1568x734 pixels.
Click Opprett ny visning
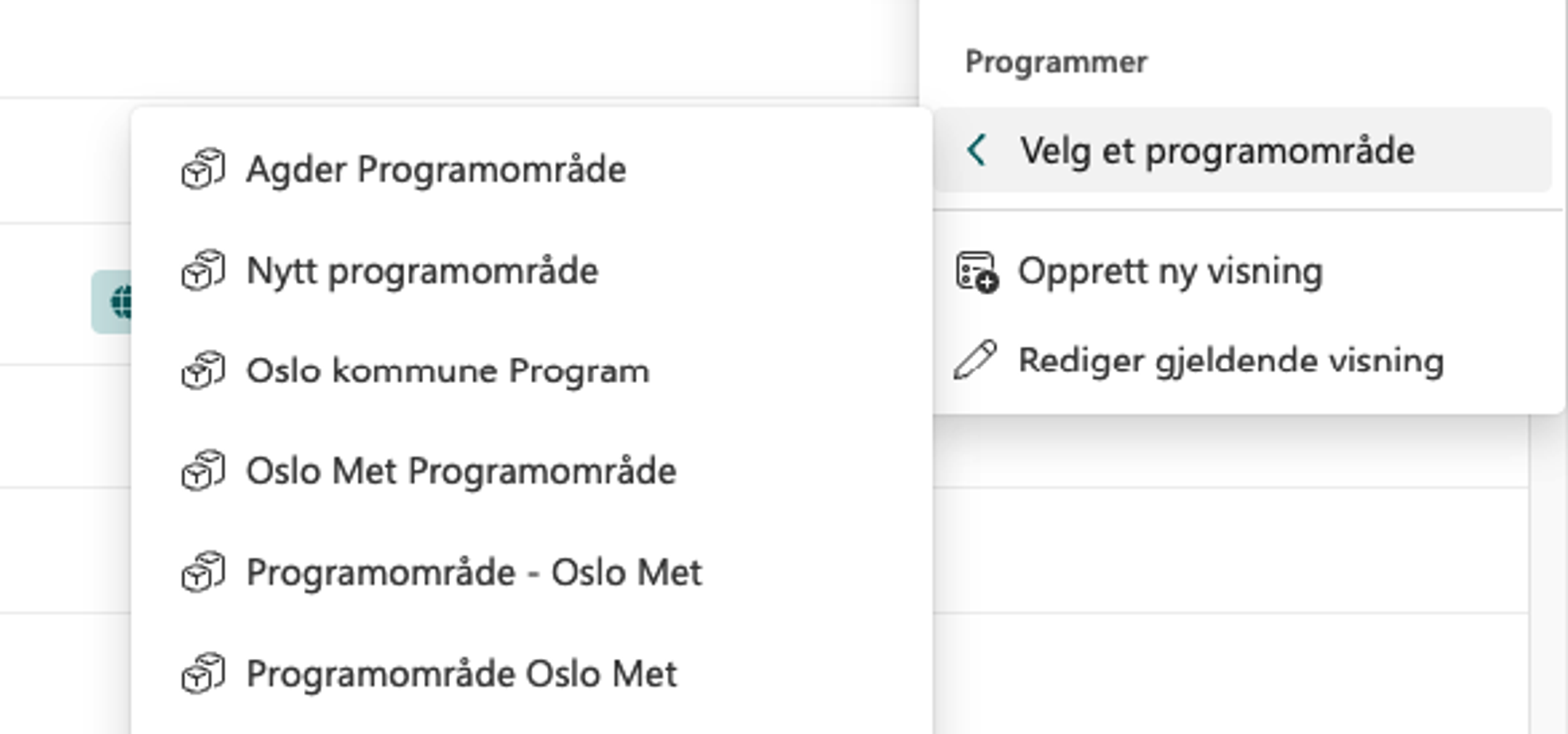coord(1170,272)
